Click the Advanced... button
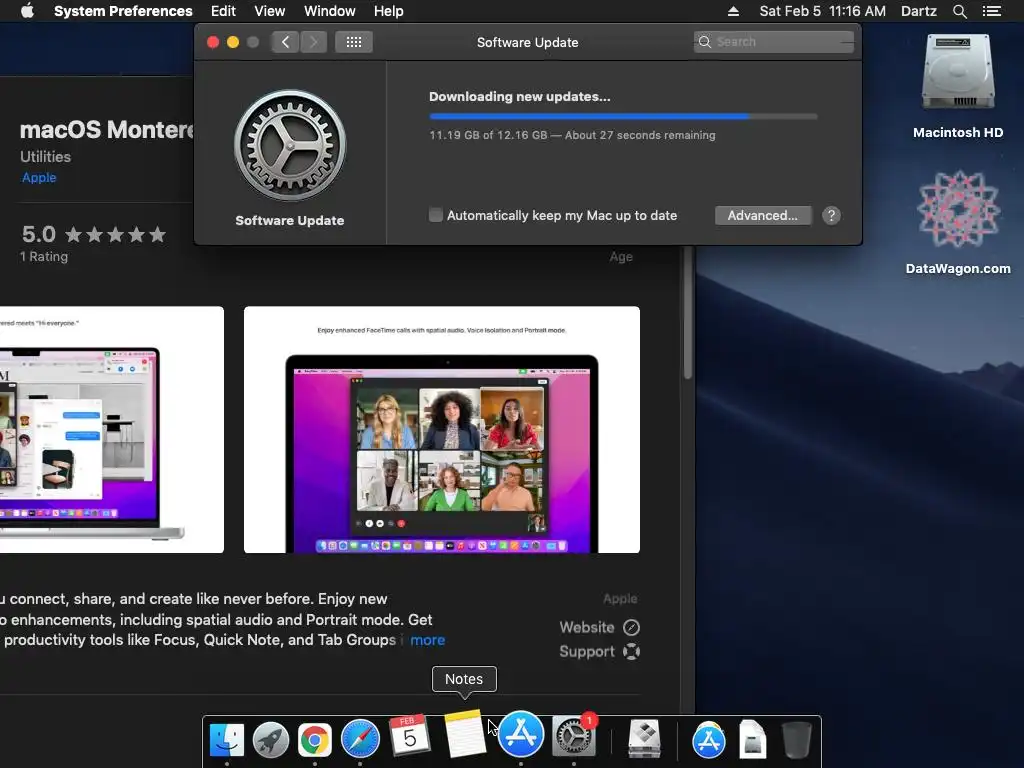The width and height of the screenshot is (1024, 768). [763, 216]
